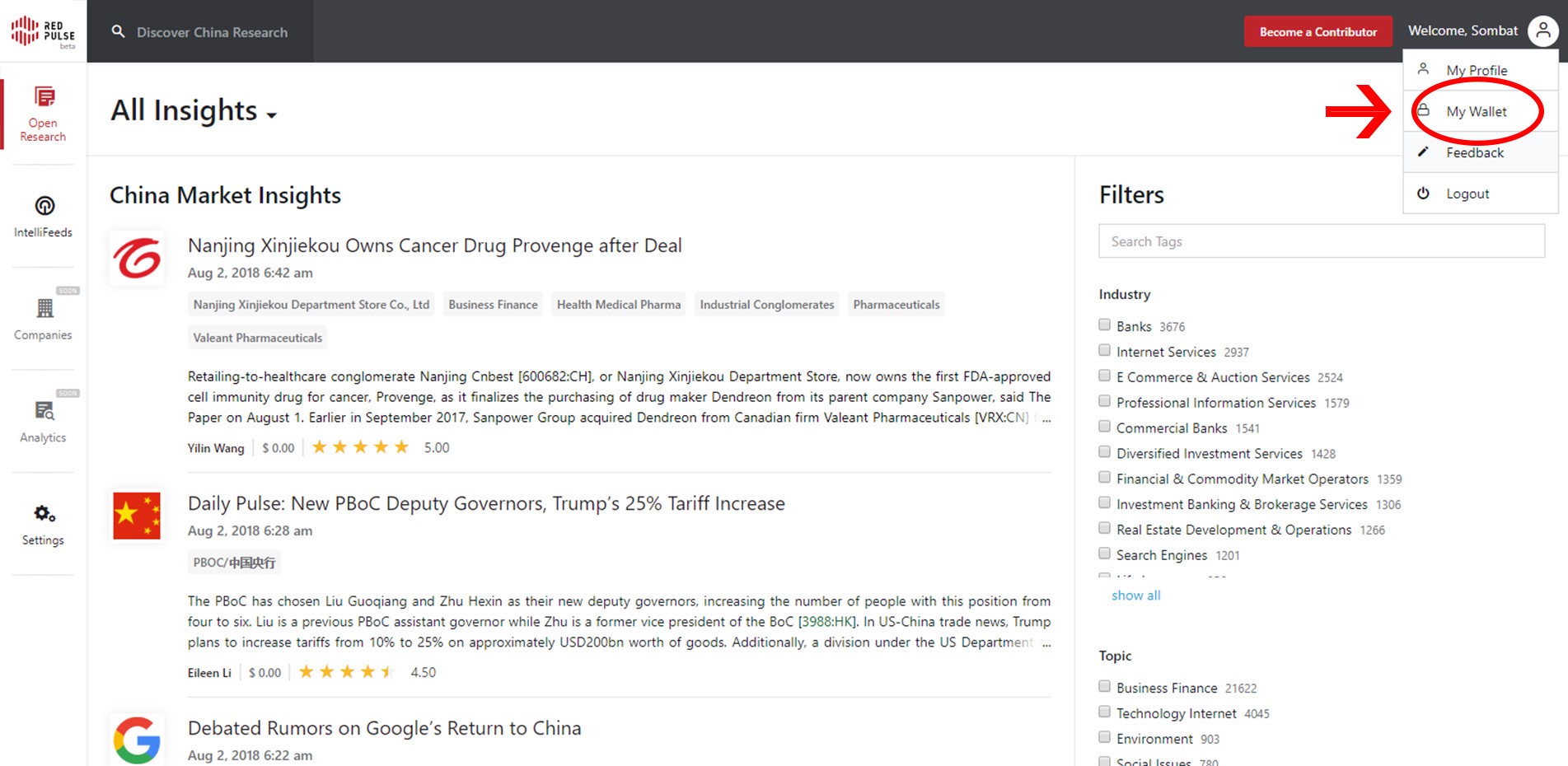Open the Settings gears icon
The image size is (1568, 766).
click(44, 514)
